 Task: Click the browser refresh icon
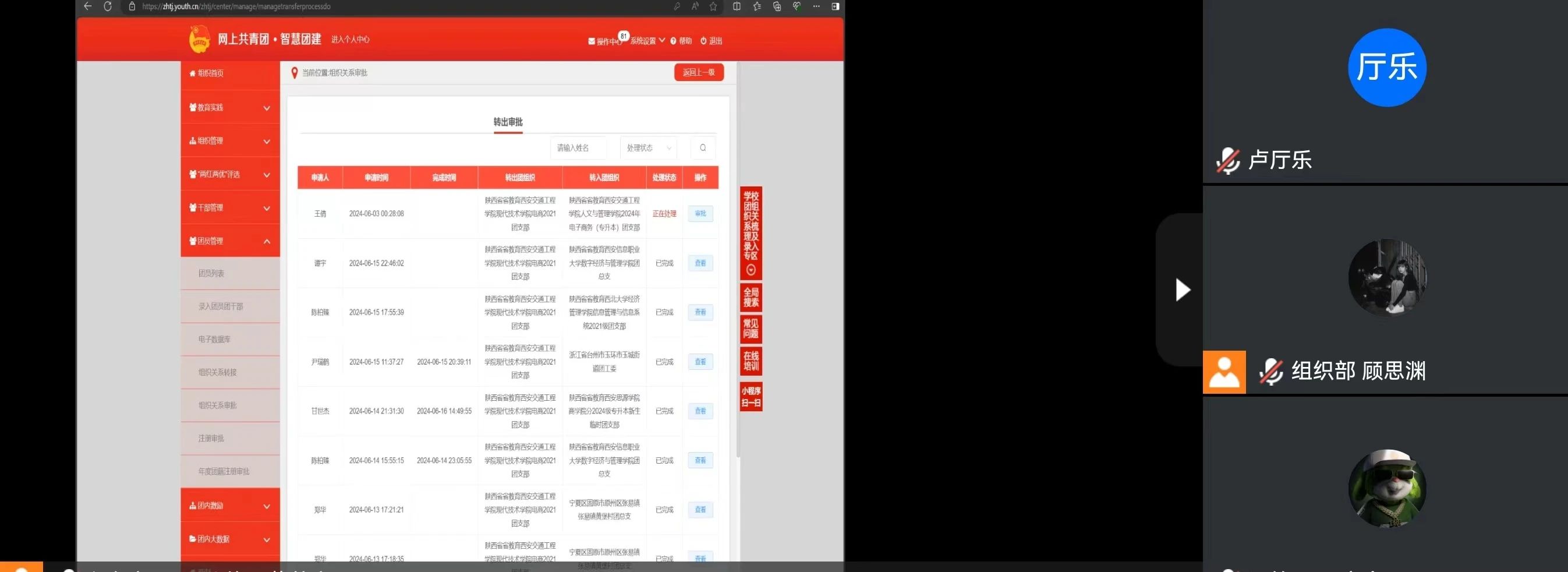[x=108, y=7]
